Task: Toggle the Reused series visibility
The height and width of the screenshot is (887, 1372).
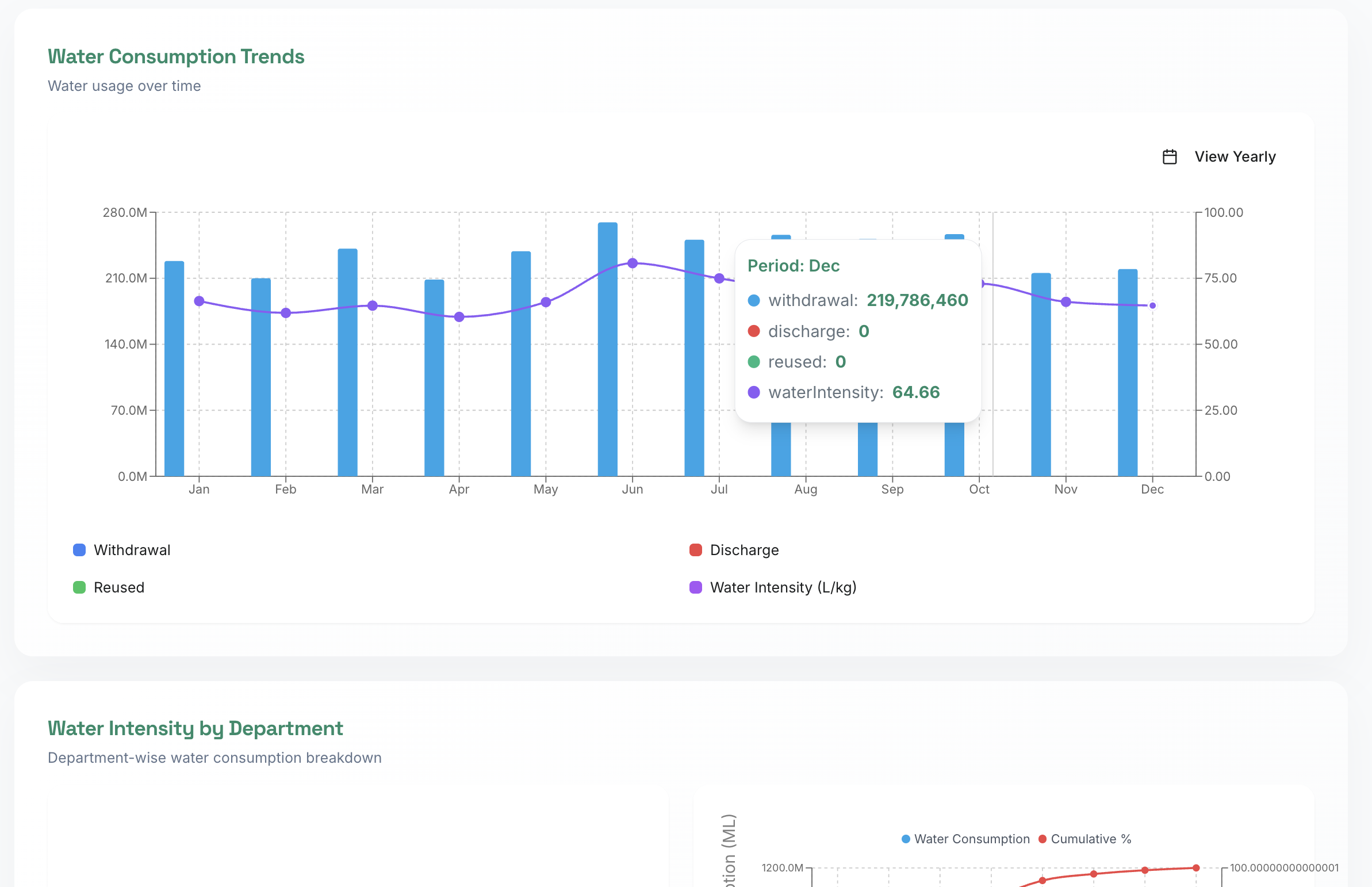Action: point(118,587)
